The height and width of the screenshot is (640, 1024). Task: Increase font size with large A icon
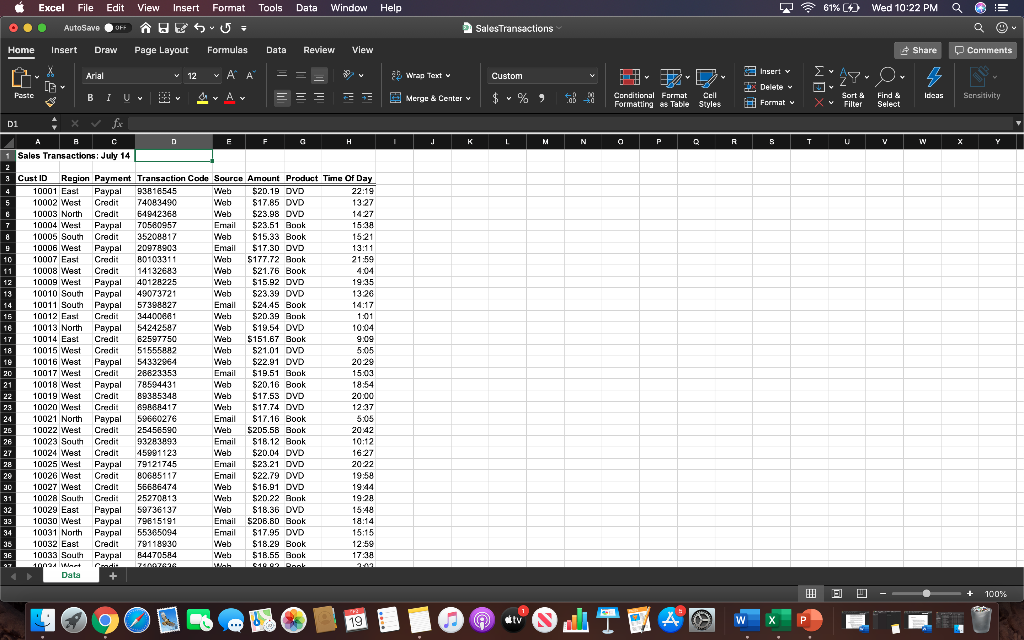pos(231,76)
